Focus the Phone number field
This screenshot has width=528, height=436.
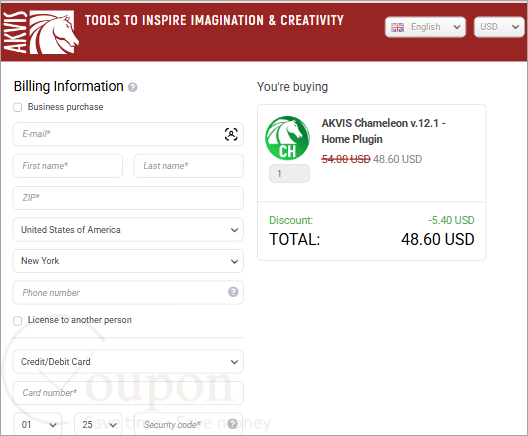tap(128, 293)
